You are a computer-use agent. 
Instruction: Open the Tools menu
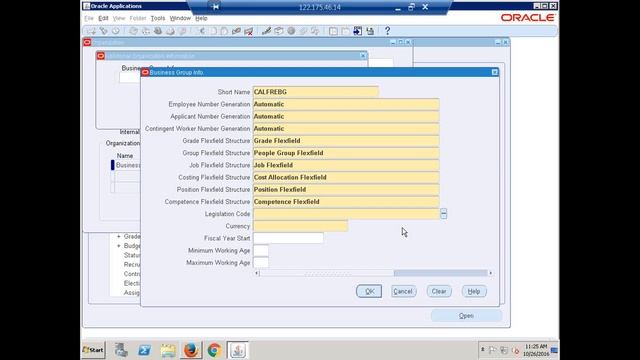158,18
